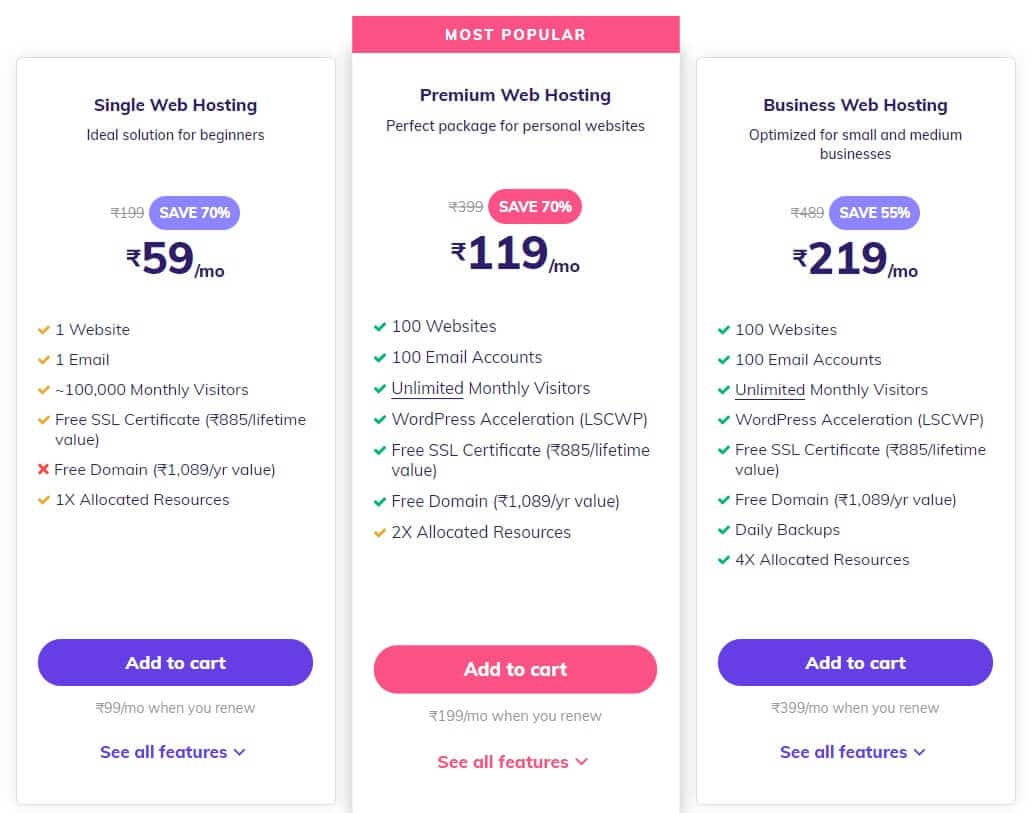Image resolution: width=1027 pixels, height=813 pixels.
Task: Click green check beside 4X Allocated Resources
Action: pyautogui.click(x=724, y=560)
